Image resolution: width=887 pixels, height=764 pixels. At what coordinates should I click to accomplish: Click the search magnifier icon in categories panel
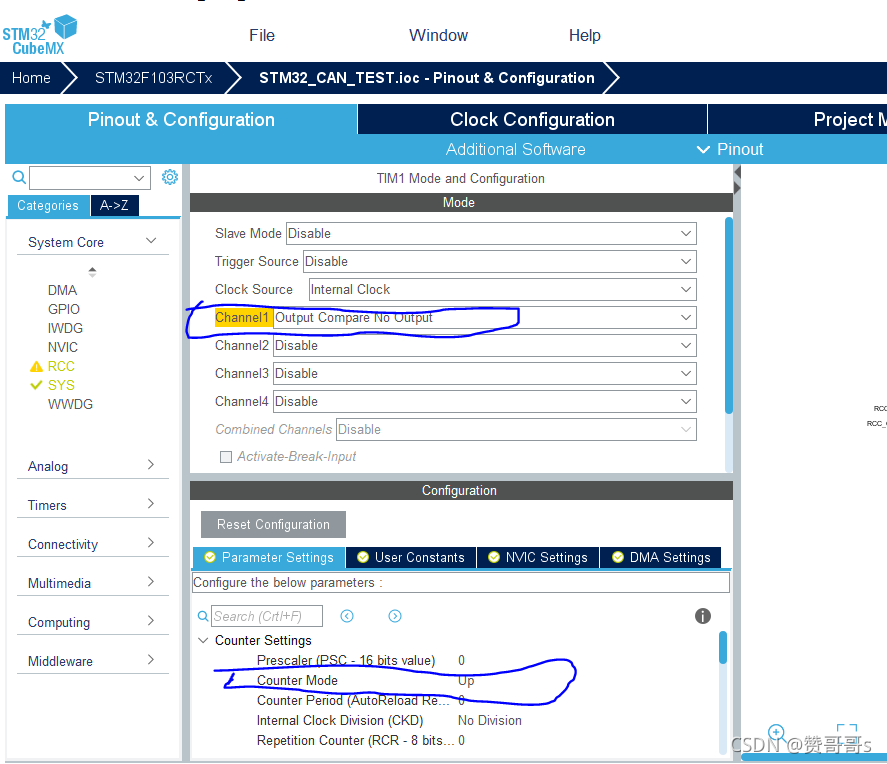pyautogui.click(x=19, y=178)
